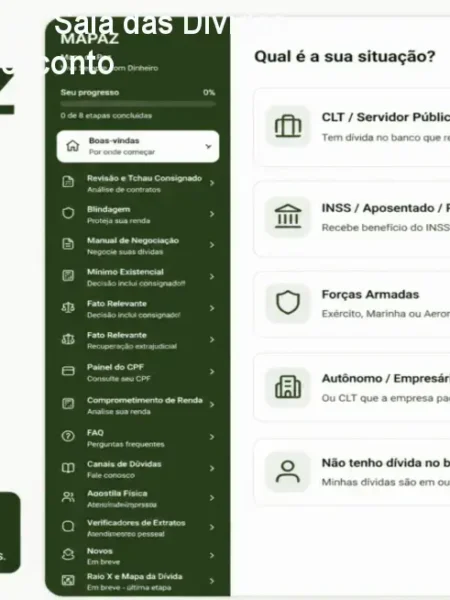Image resolution: width=450 pixels, height=600 pixels.
Task: Choose the Autônomo / Empresário option title
Action: point(386,378)
